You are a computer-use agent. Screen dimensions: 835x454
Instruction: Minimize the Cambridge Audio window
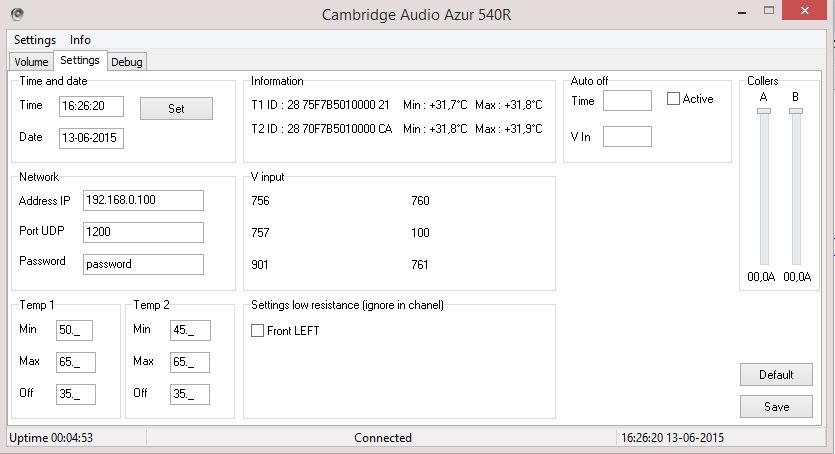742,11
